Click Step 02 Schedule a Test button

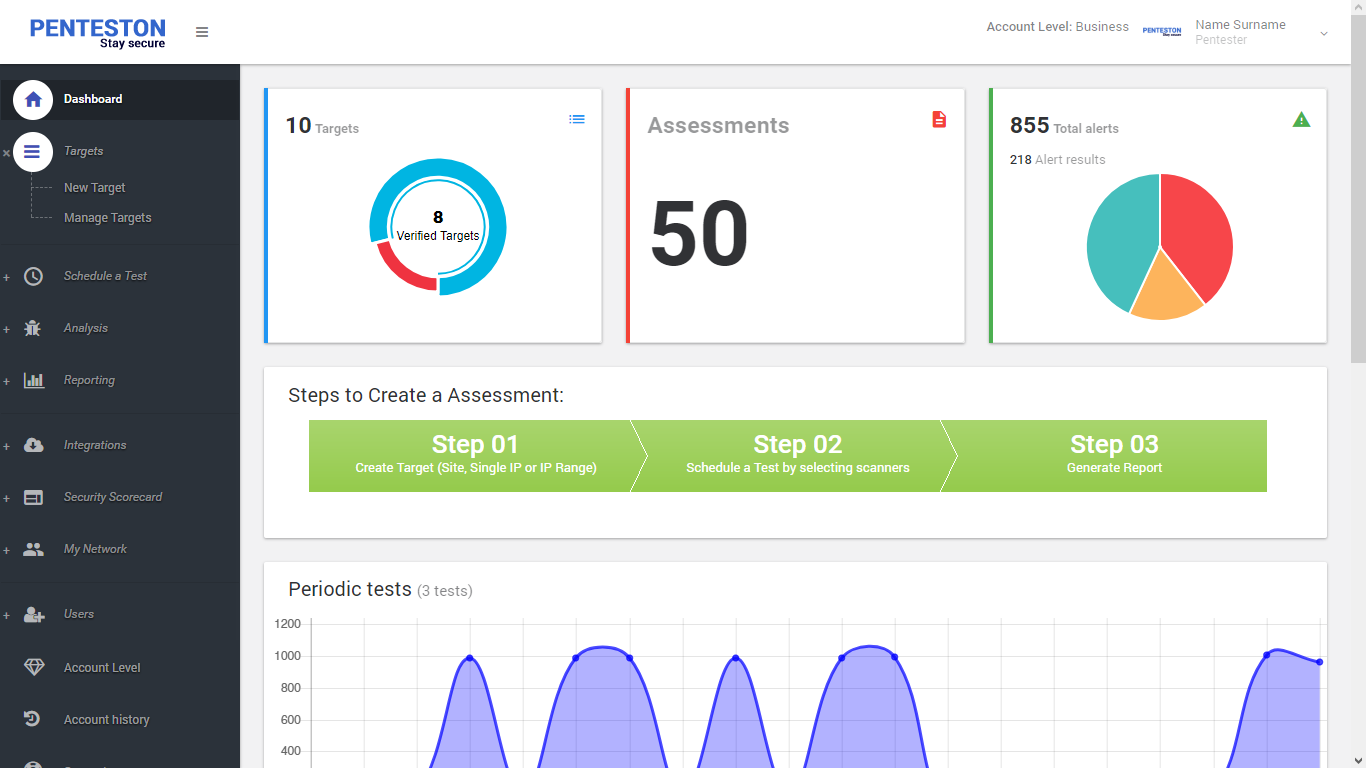point(798,456)
